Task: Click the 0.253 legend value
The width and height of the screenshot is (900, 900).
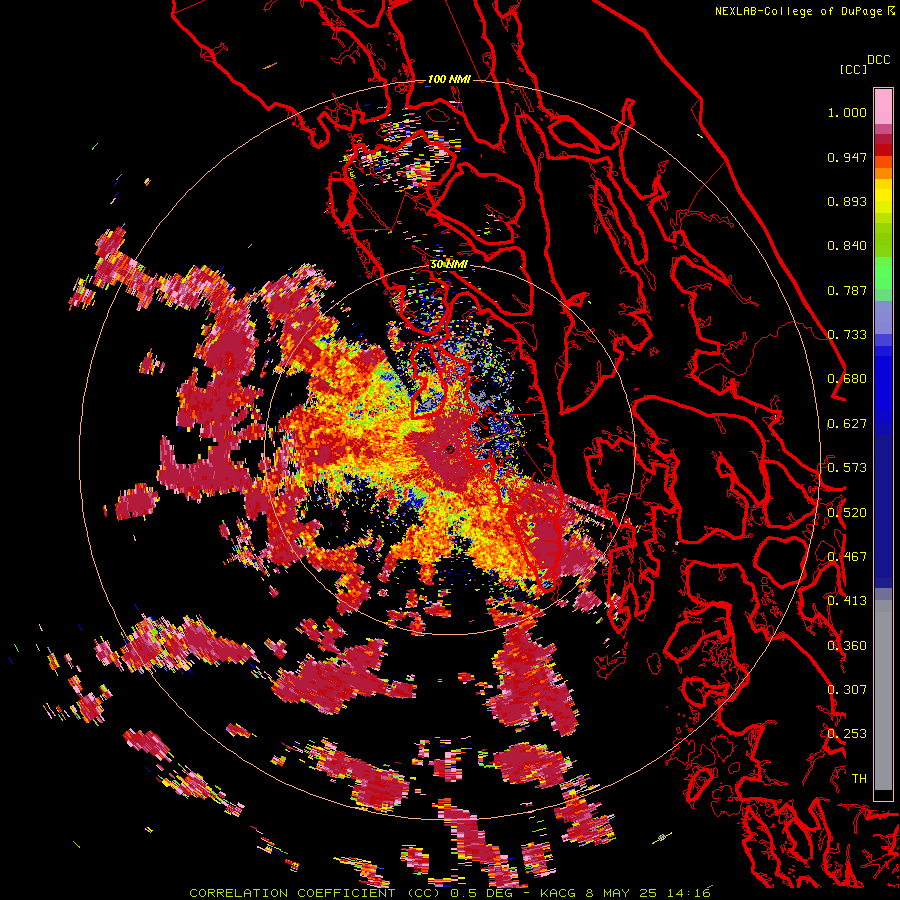Action: point(847,734)
